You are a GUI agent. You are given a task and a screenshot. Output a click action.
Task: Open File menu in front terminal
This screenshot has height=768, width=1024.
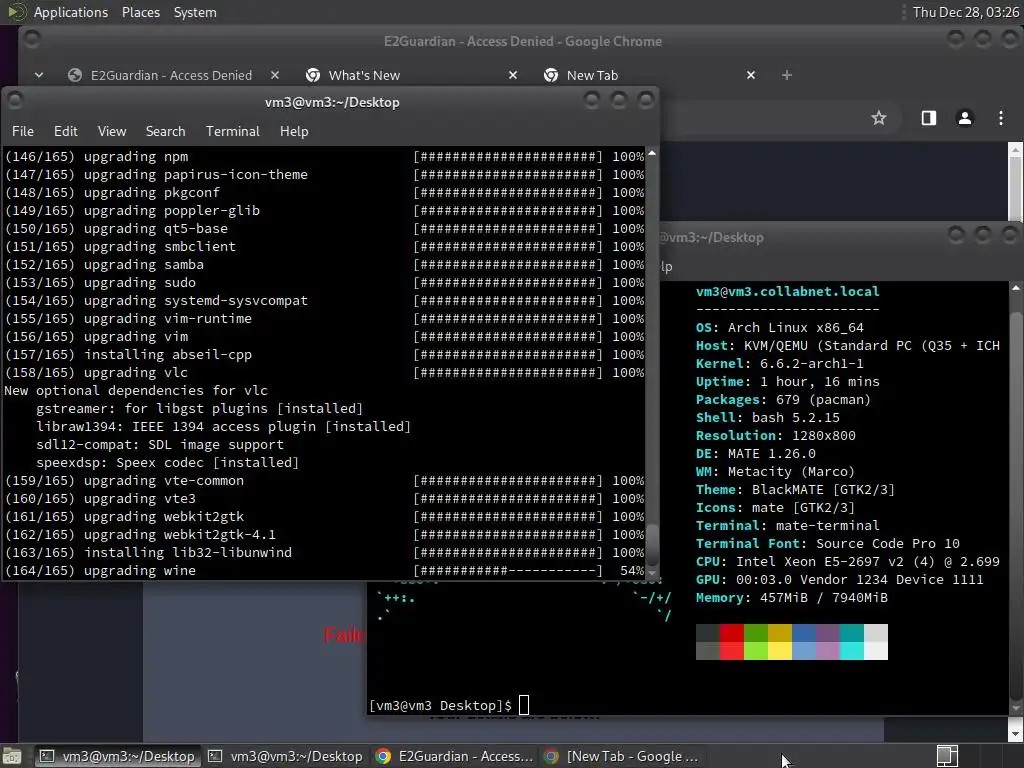(x=23, y=131)
